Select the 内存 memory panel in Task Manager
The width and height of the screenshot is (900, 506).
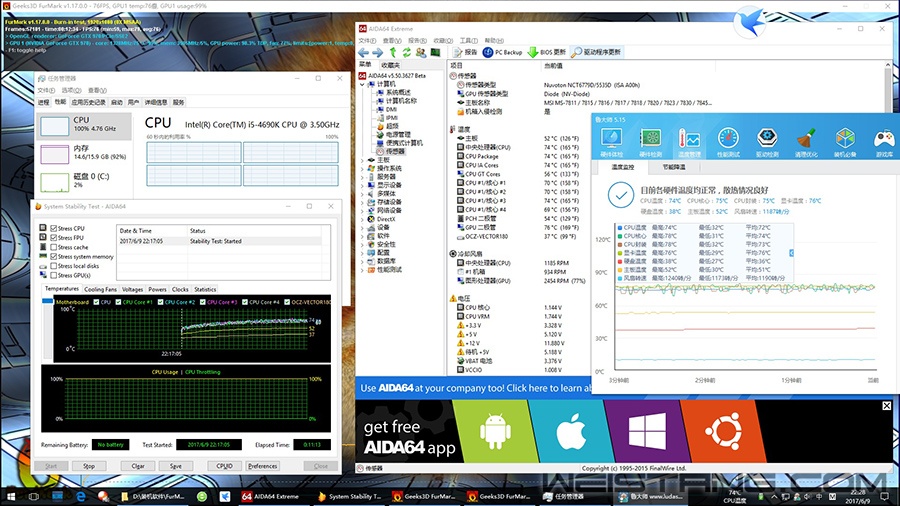click(x=84, y=153)
